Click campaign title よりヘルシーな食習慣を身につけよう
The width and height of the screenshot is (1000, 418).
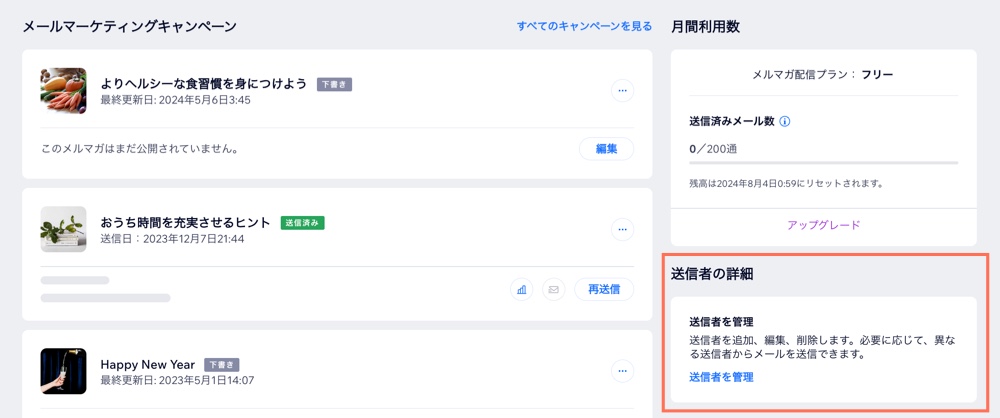[203, 84]
